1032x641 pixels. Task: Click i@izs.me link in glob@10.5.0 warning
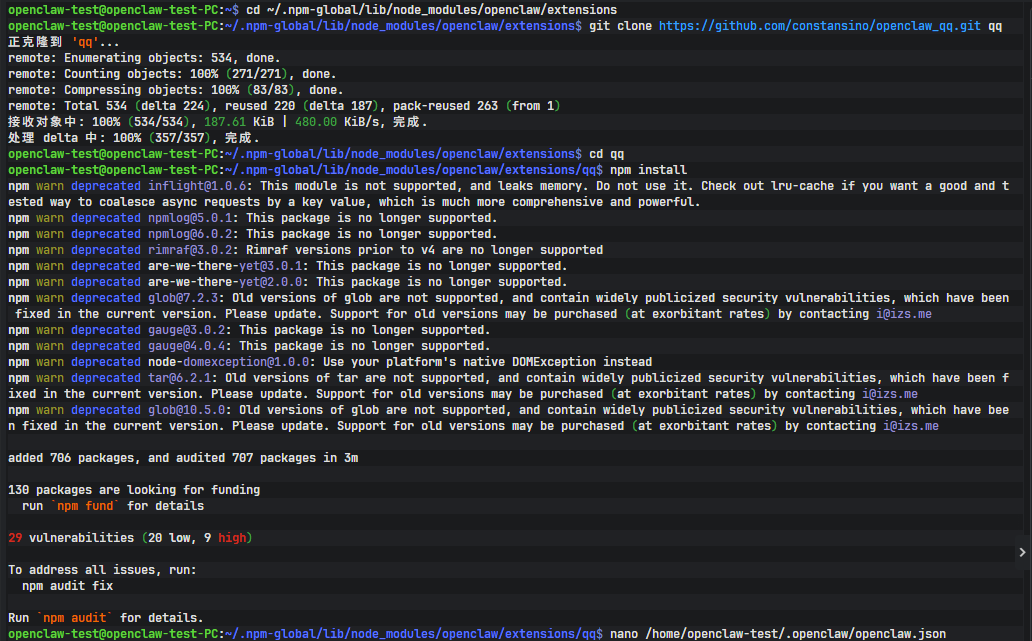pyautogui.click(x=910, y=426)
